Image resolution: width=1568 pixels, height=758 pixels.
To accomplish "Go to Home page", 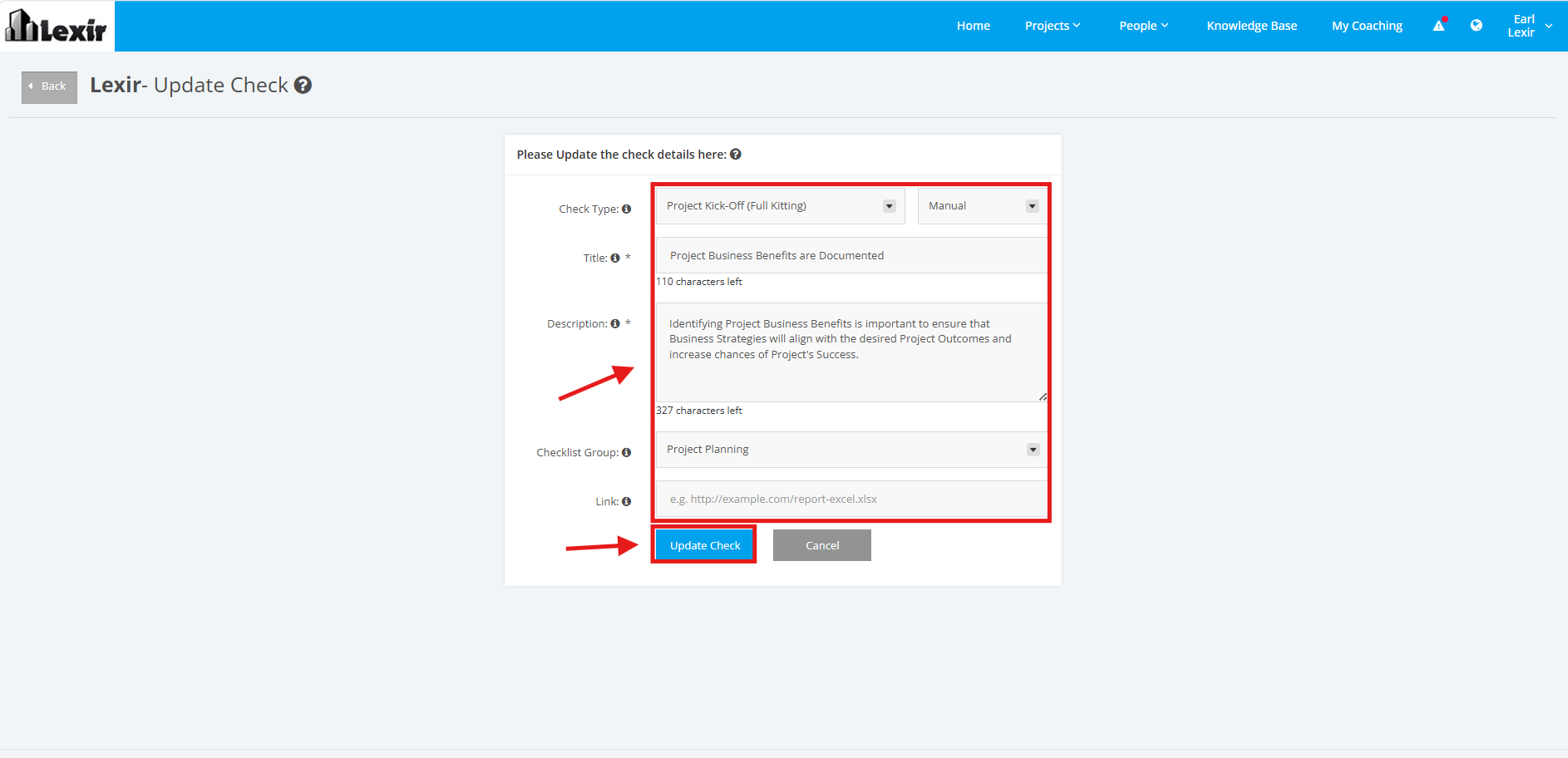I will [x=973, y=26].
